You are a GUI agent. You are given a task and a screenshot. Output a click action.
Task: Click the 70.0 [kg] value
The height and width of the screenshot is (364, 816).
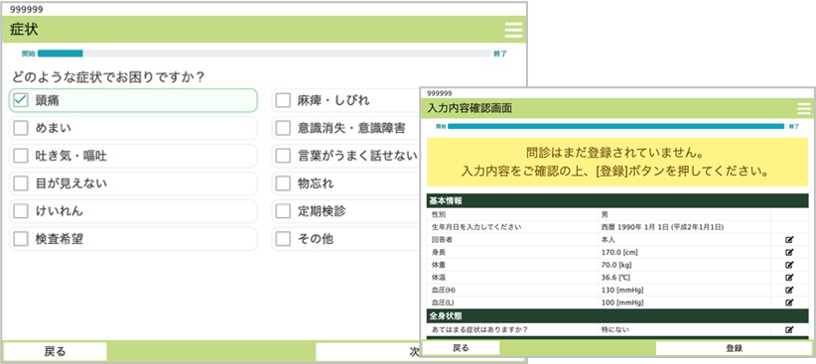[618, 265]
